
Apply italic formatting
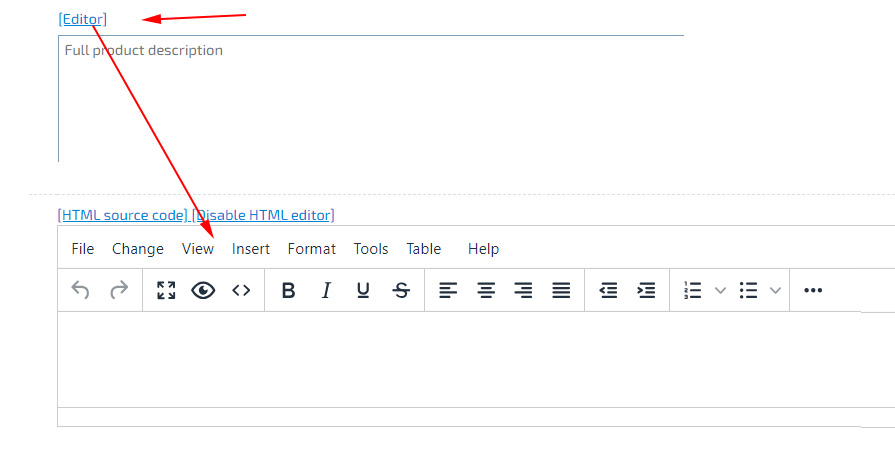(326, 290)
